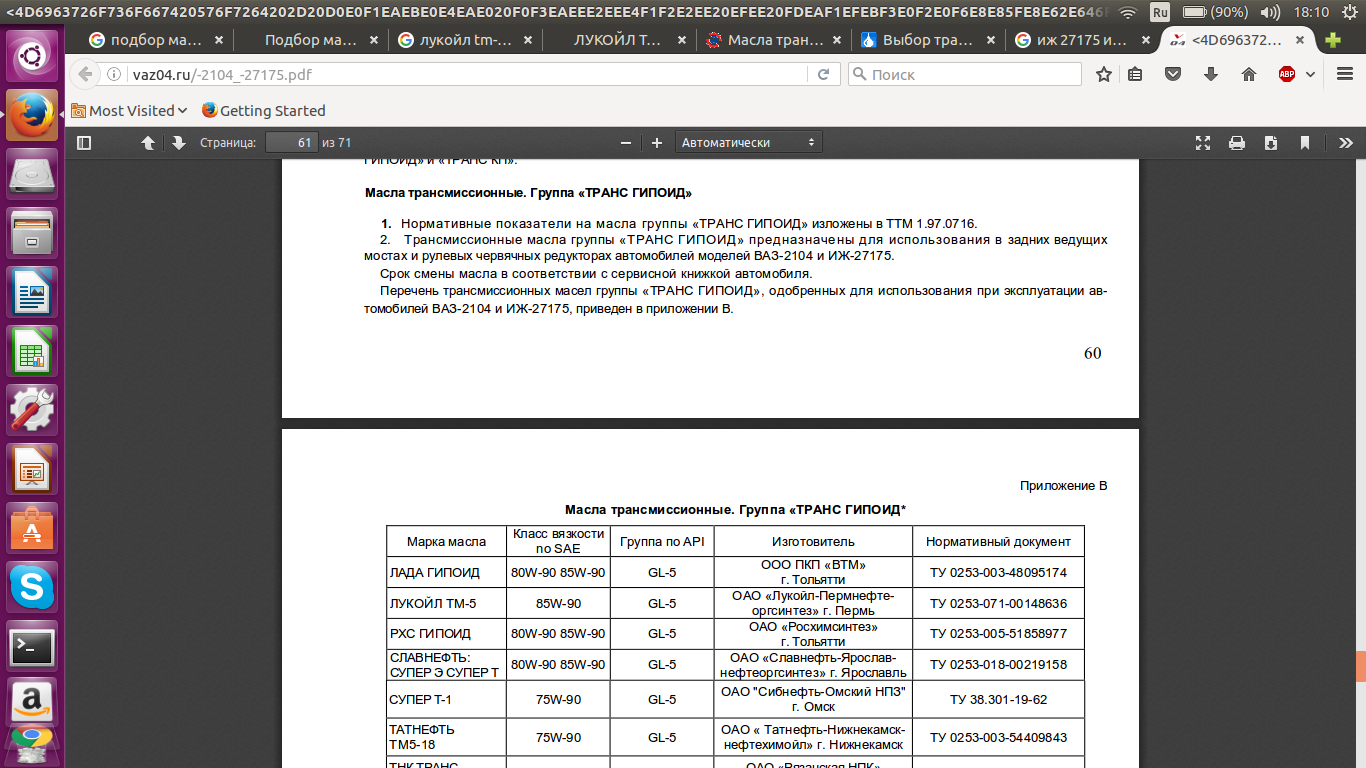Close the active '<4D696372...' tab

click(1302, 41)
